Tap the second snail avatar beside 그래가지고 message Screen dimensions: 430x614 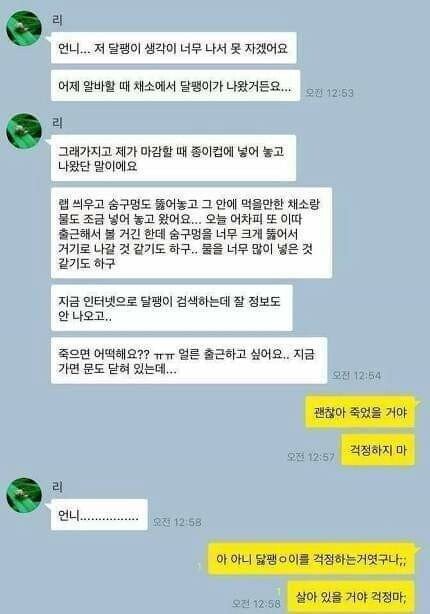click(x=24, y=131)
